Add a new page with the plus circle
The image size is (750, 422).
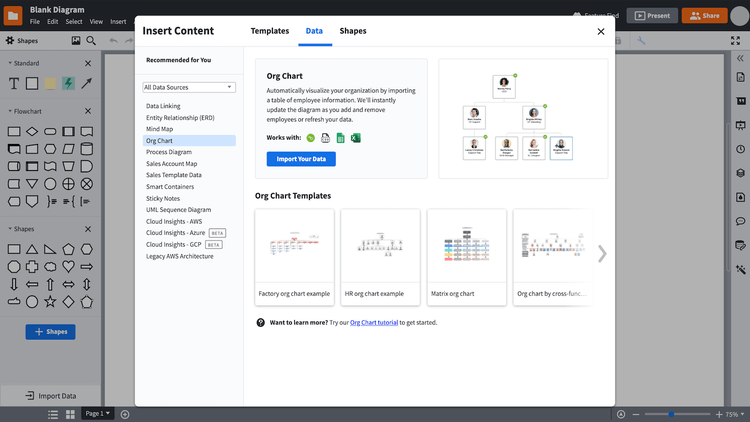point(125,414)
